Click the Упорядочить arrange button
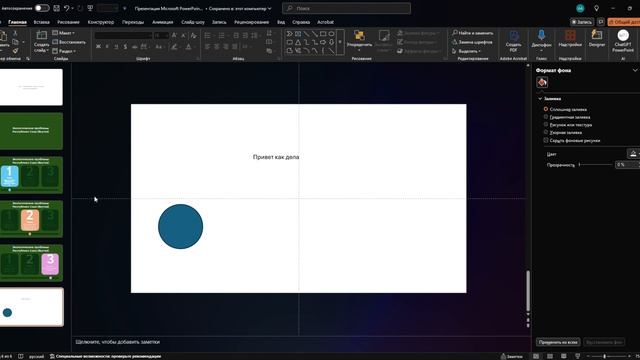 pos(359,40)
